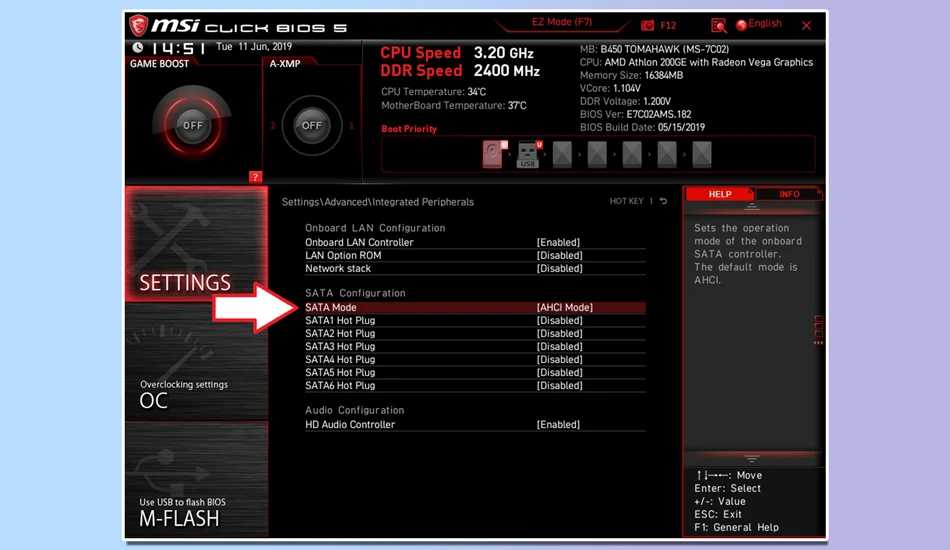
Task: Switch to EZ Mode (F7)
Action: (562, 22)
